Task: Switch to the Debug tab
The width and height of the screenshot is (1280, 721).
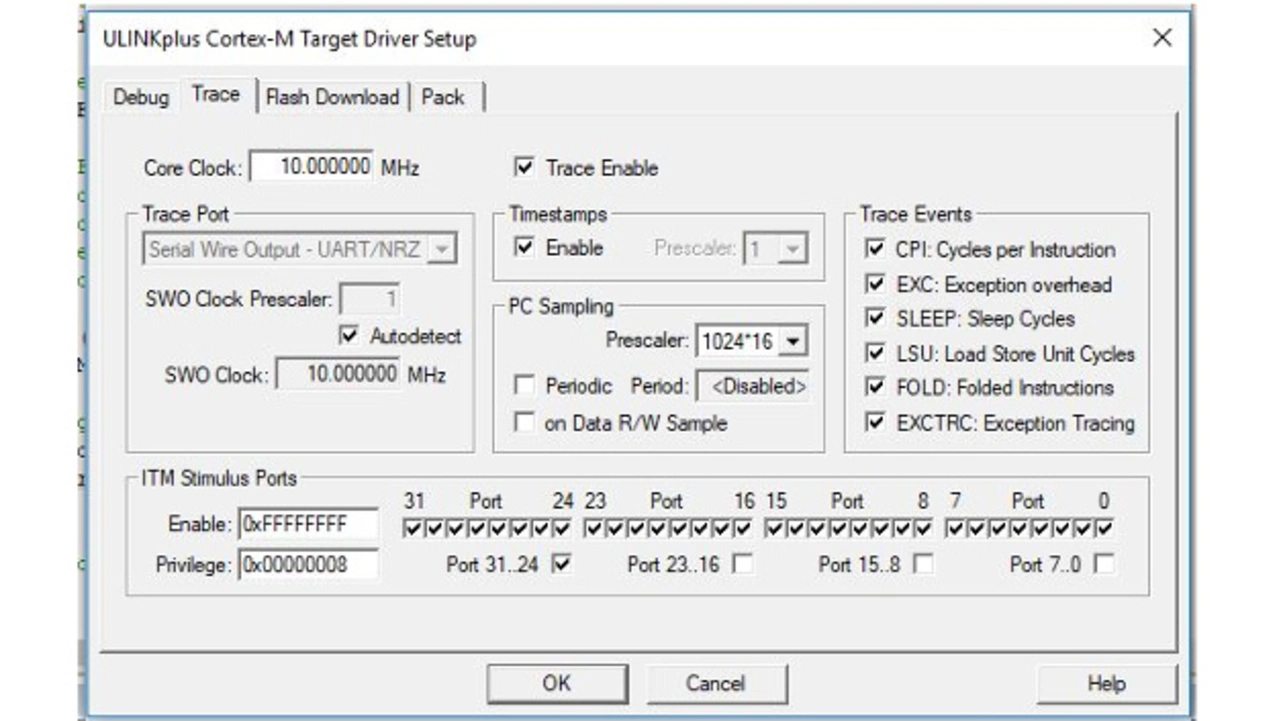Action: (140, 97)
